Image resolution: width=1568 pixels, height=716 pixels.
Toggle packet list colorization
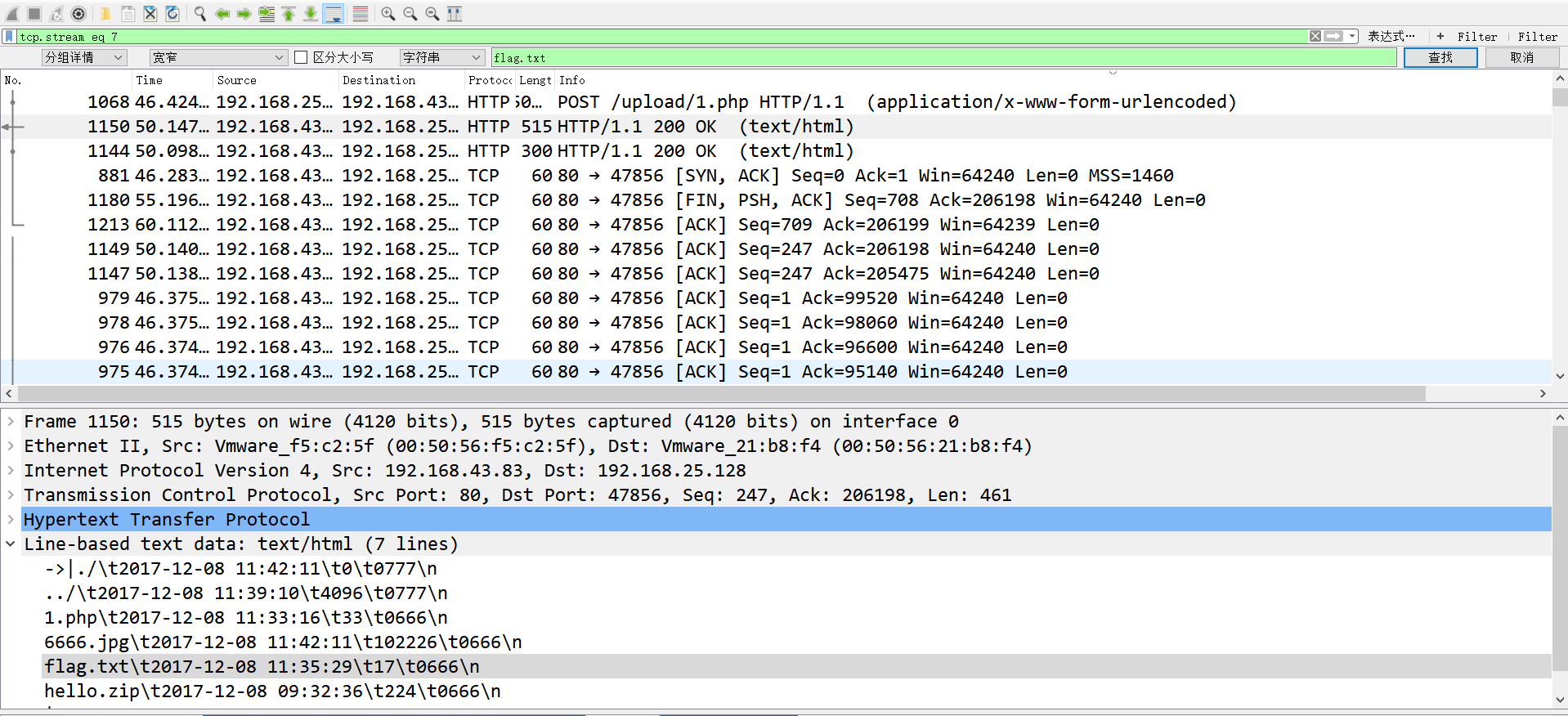[x=360, y=14]
